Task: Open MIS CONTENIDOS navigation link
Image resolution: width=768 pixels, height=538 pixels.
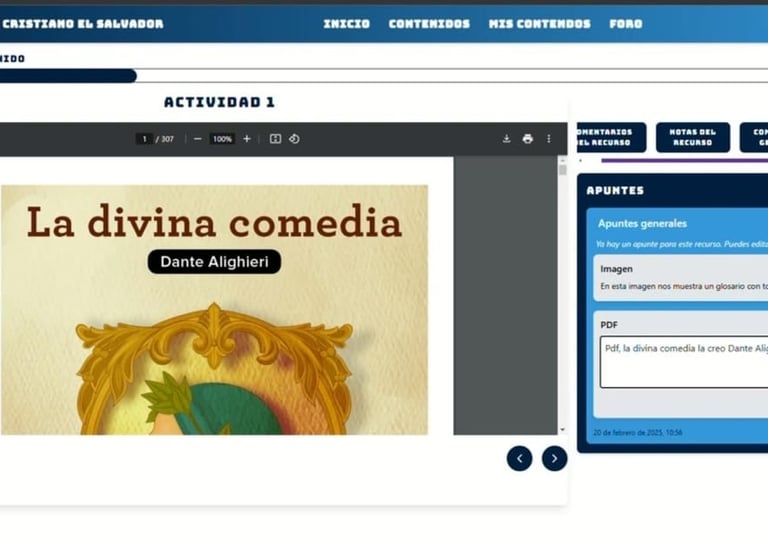Action: click(539, 24)
